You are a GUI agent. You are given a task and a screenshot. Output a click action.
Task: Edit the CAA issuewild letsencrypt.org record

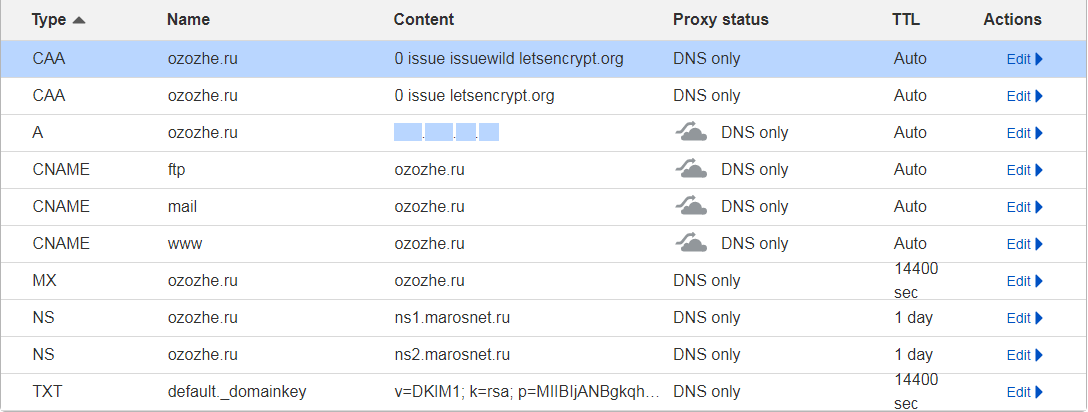click(x=1024, y=59)
